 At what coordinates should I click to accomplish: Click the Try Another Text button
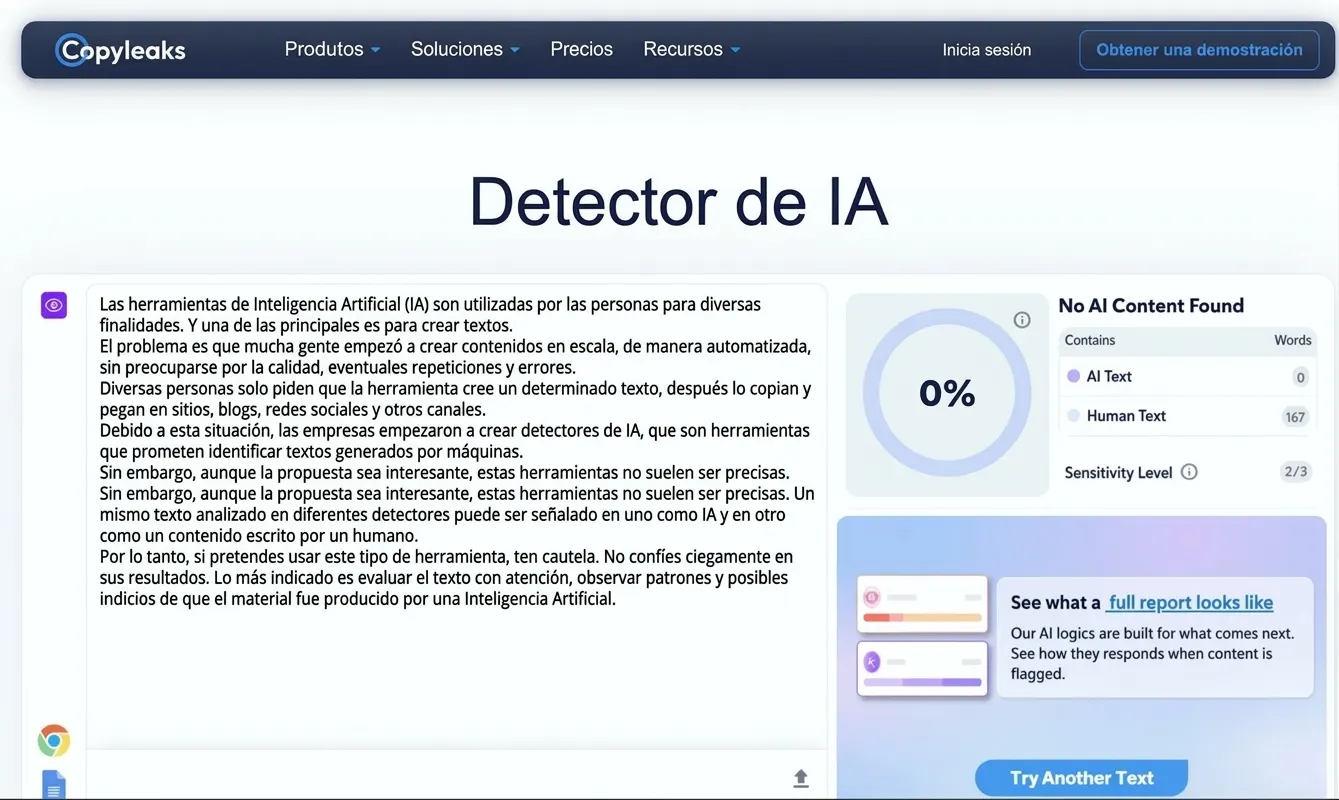point(1081,778)
